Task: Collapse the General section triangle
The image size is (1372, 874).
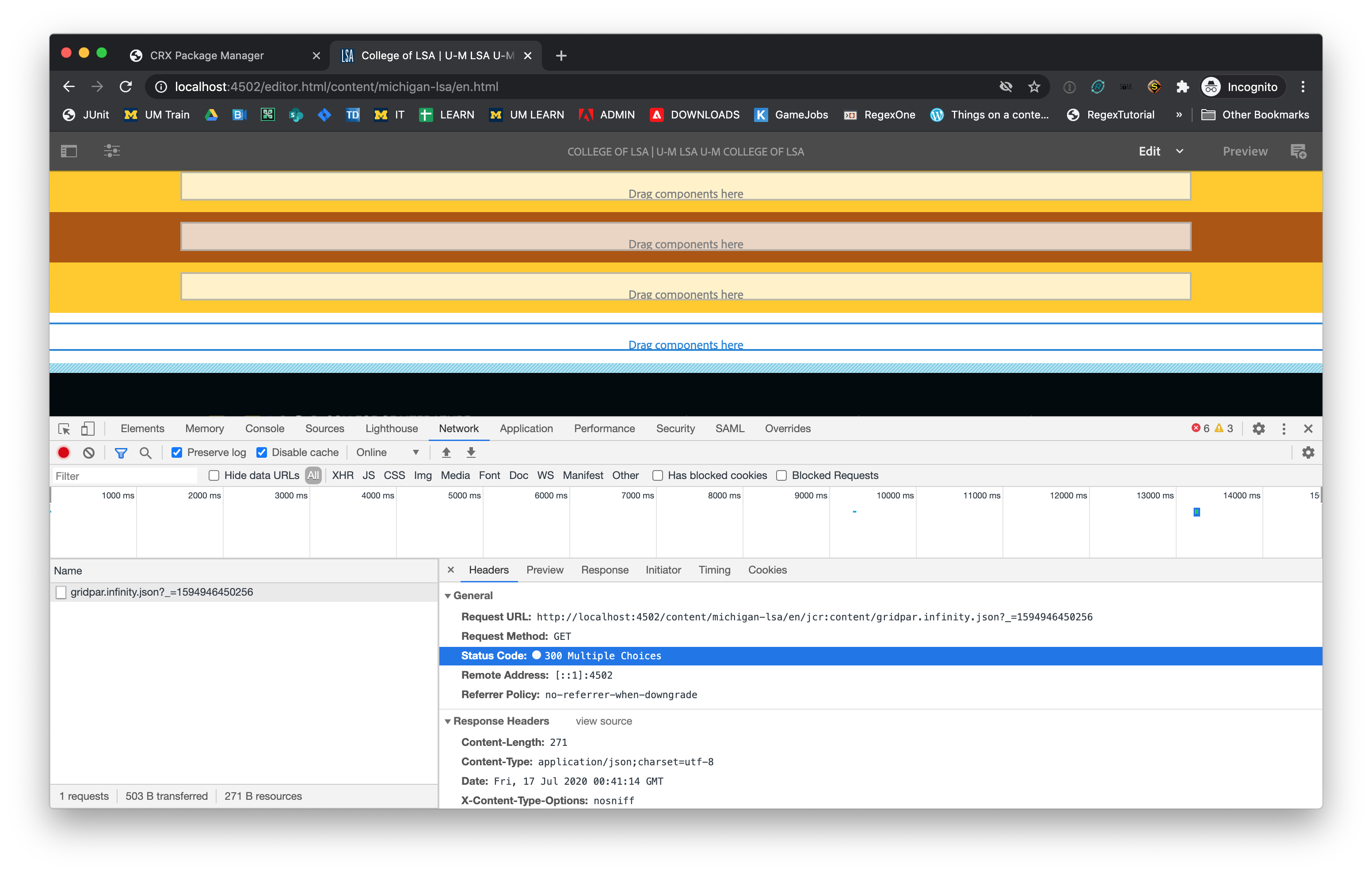Action: (448, 596)
